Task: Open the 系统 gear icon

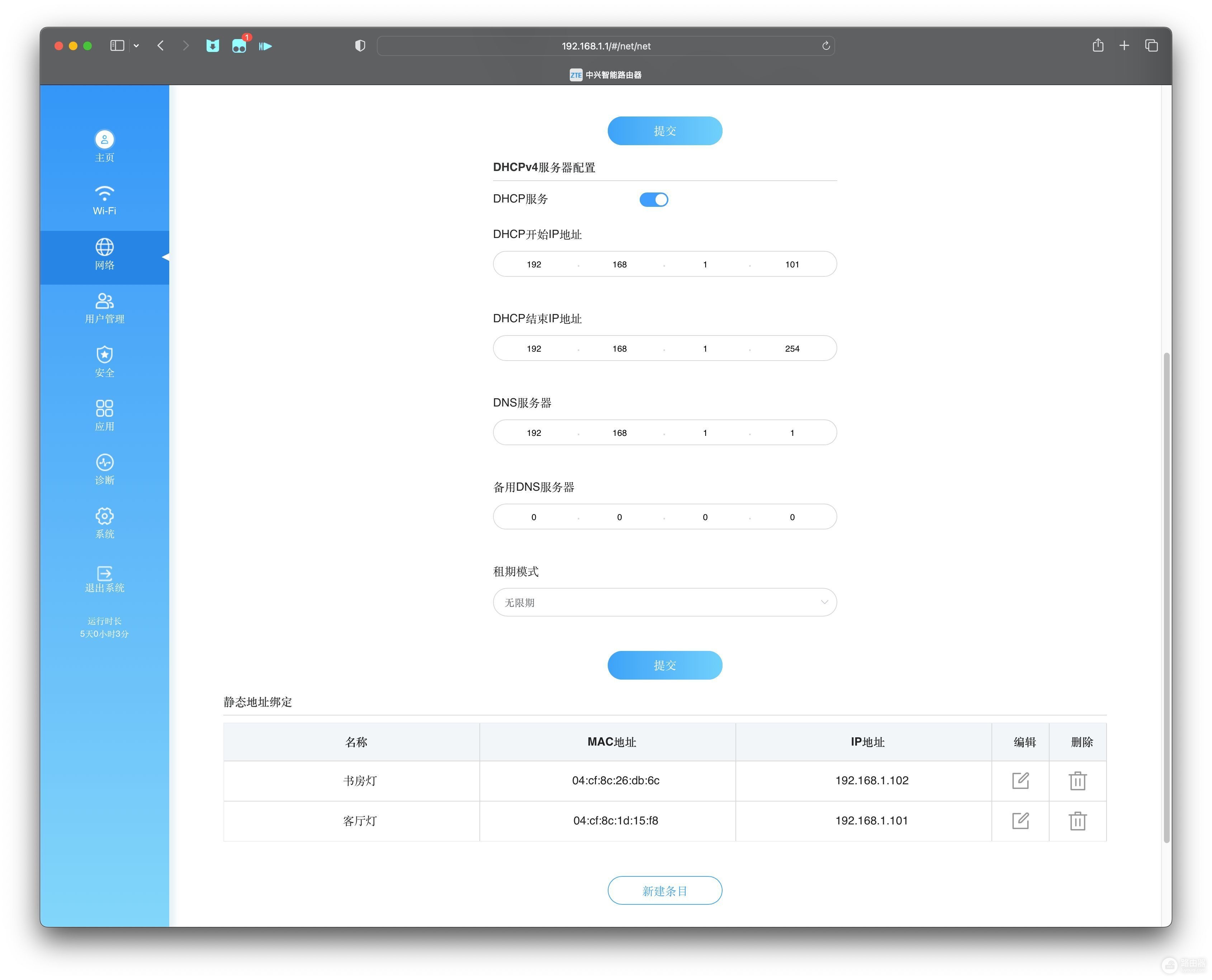Action: (104, 516)
